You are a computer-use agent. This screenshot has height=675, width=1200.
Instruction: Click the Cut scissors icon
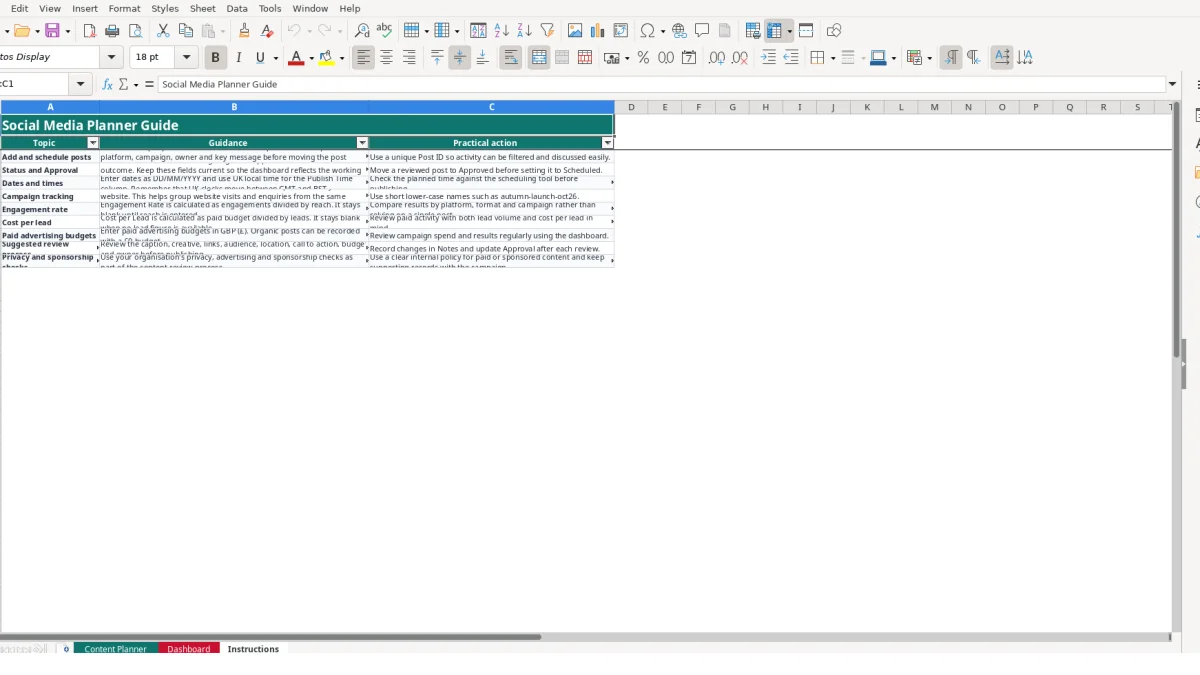pyautogui.click(x=163, y=31)
